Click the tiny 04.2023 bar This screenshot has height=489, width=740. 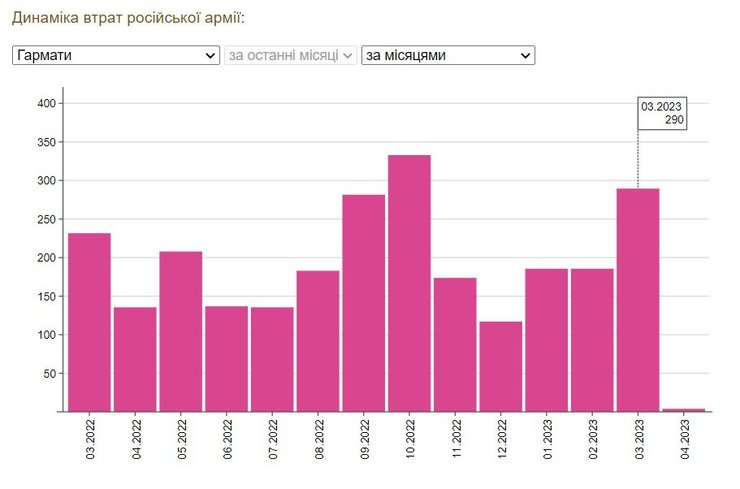tap(684, 409)
